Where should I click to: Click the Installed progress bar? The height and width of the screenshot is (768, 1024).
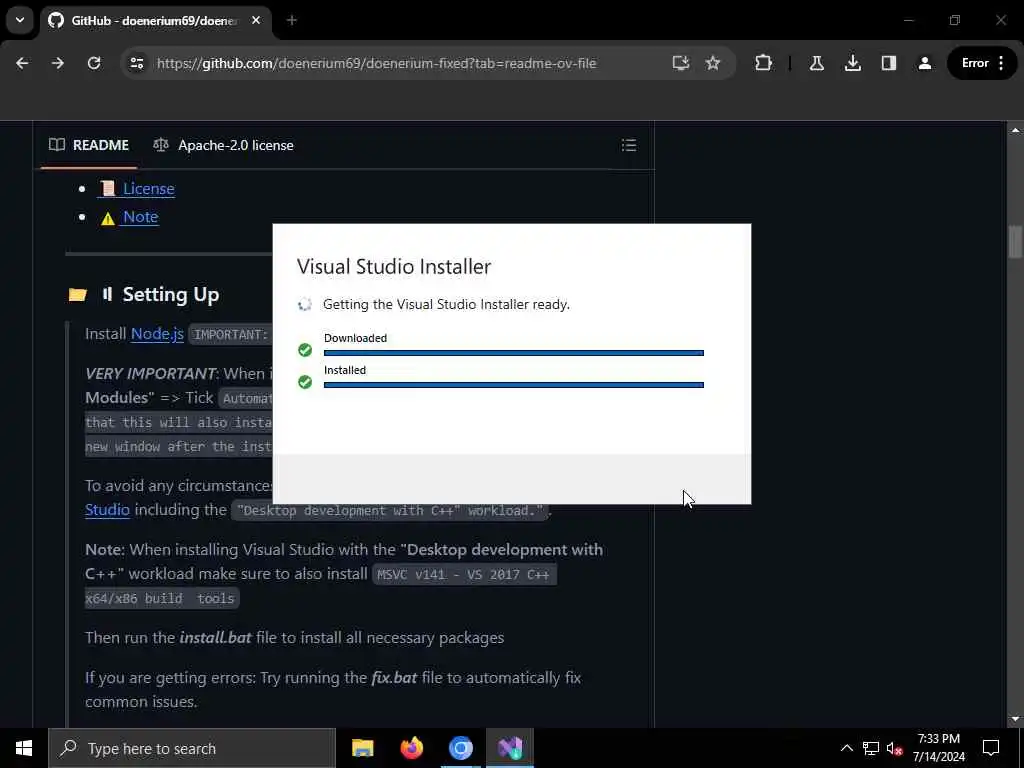[514, 385]
